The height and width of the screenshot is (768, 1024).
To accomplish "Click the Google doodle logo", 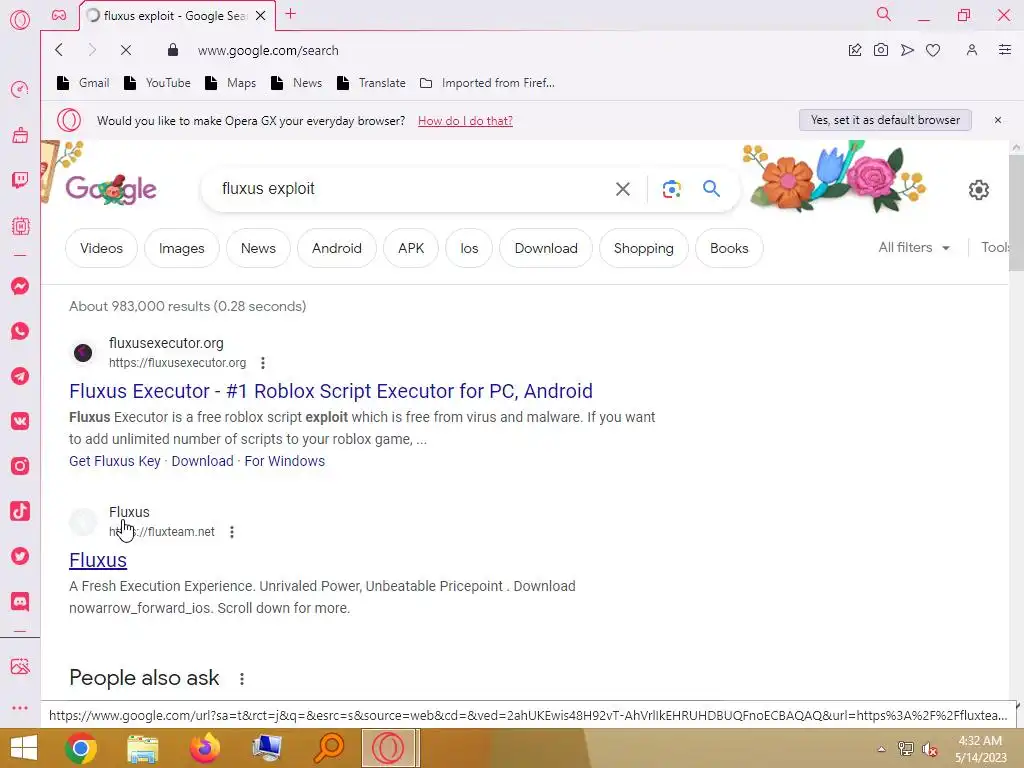I will point(111,189).
